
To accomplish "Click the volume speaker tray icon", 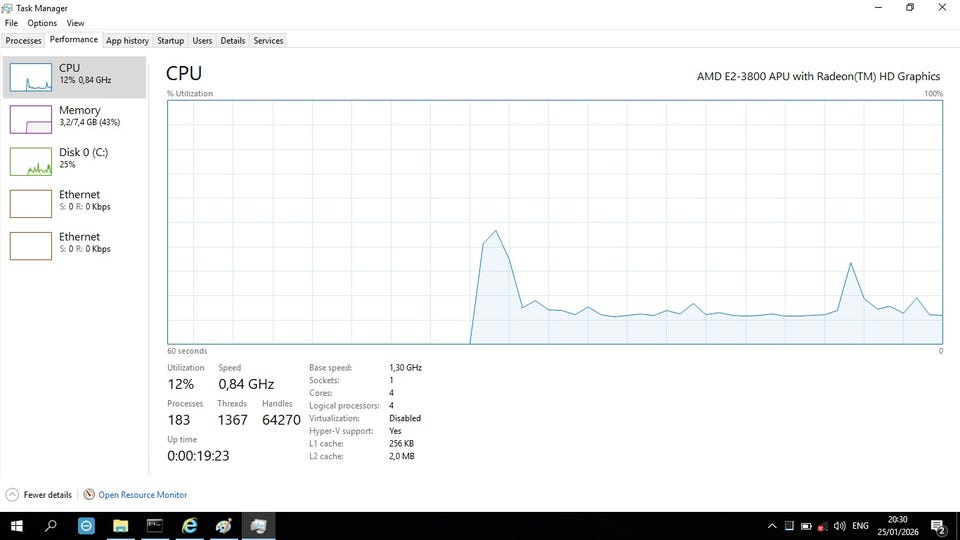I will point(839,526).
